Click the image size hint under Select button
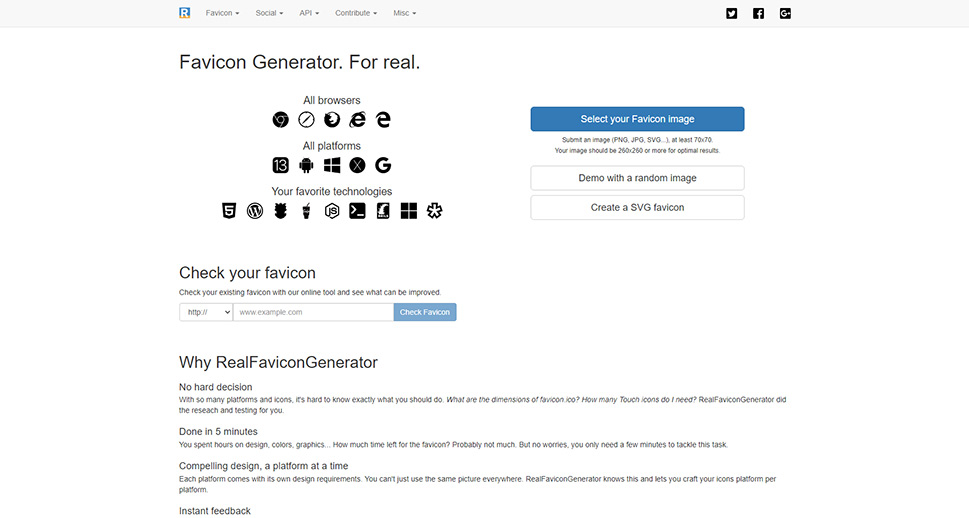 (x=637, y=145)
